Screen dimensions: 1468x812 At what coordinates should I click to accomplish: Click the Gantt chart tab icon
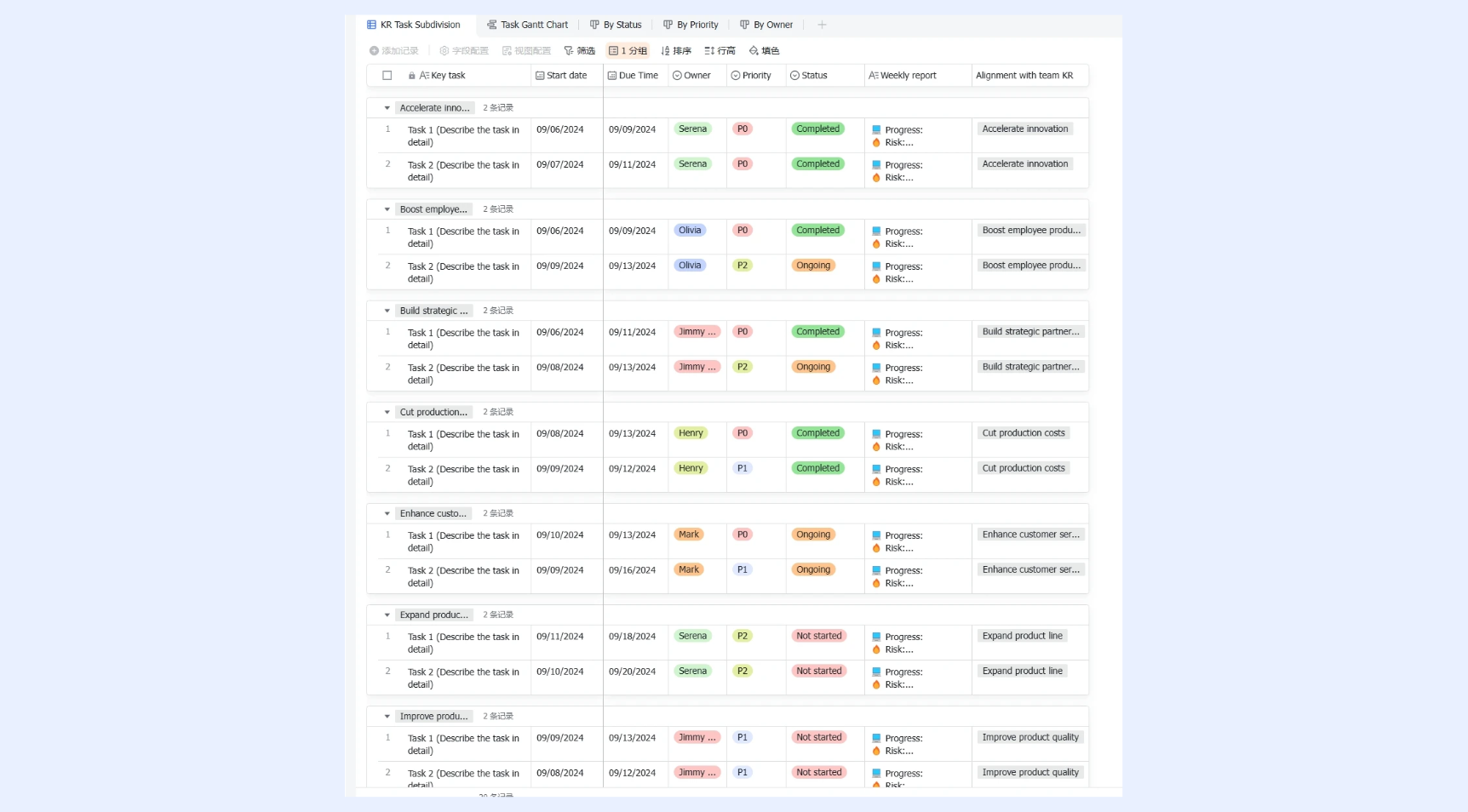tap(492, 25)
